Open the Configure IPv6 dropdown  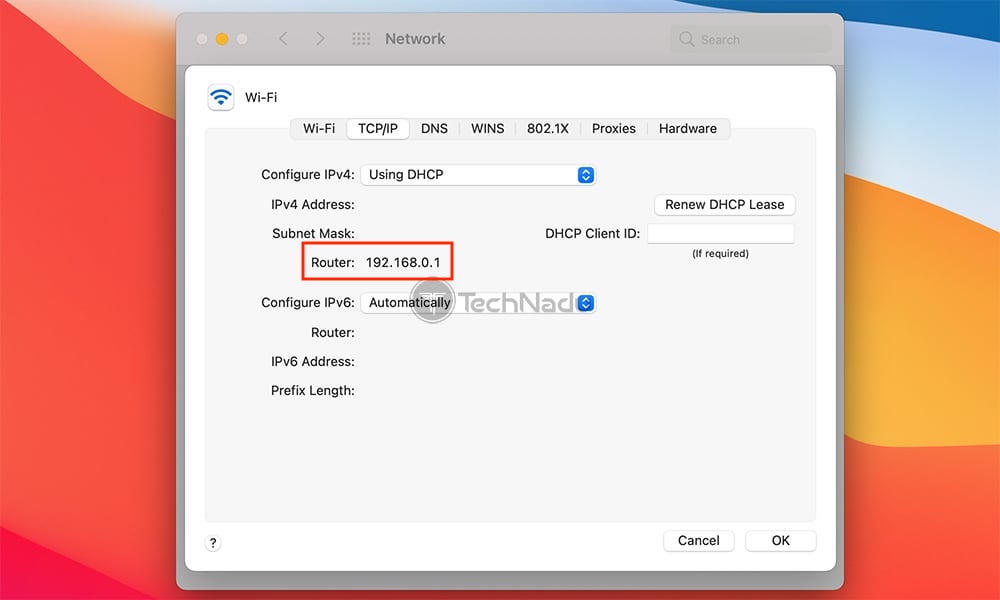point(478,303)
